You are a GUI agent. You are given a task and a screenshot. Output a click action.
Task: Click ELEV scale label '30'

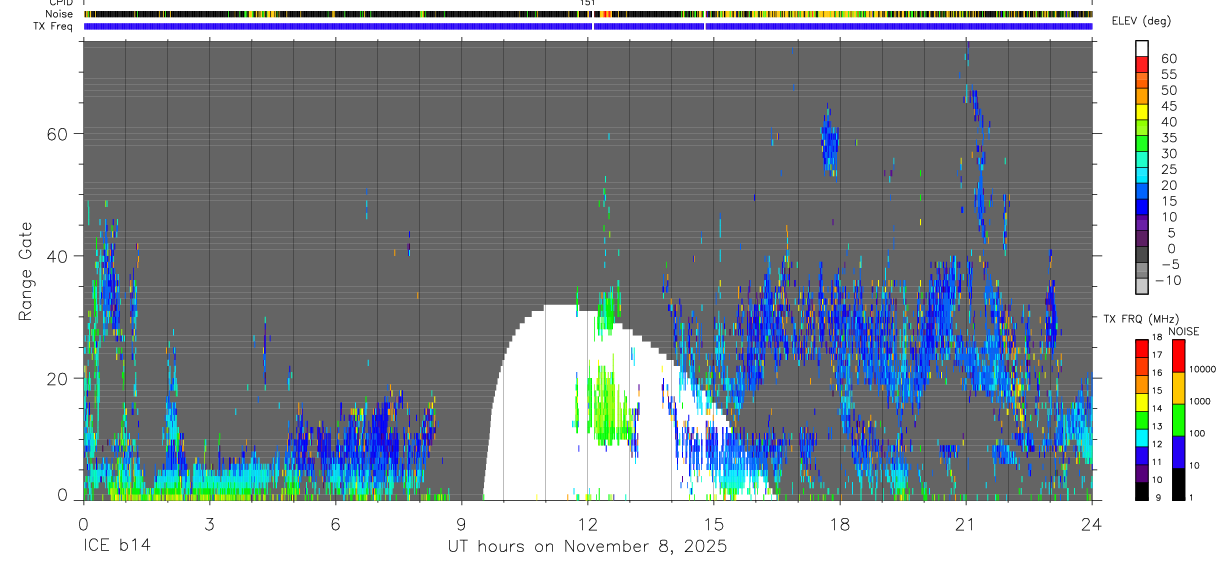click(1168, 153)
